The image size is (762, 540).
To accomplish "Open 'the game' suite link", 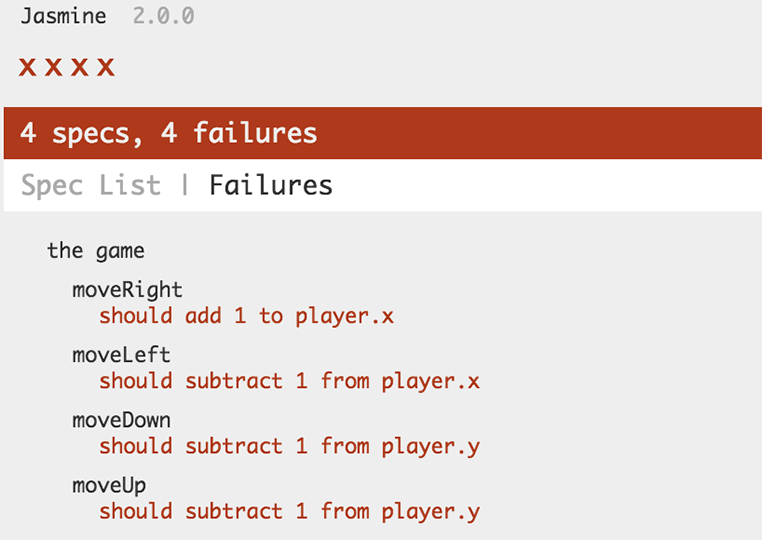I will click(96, 251).
